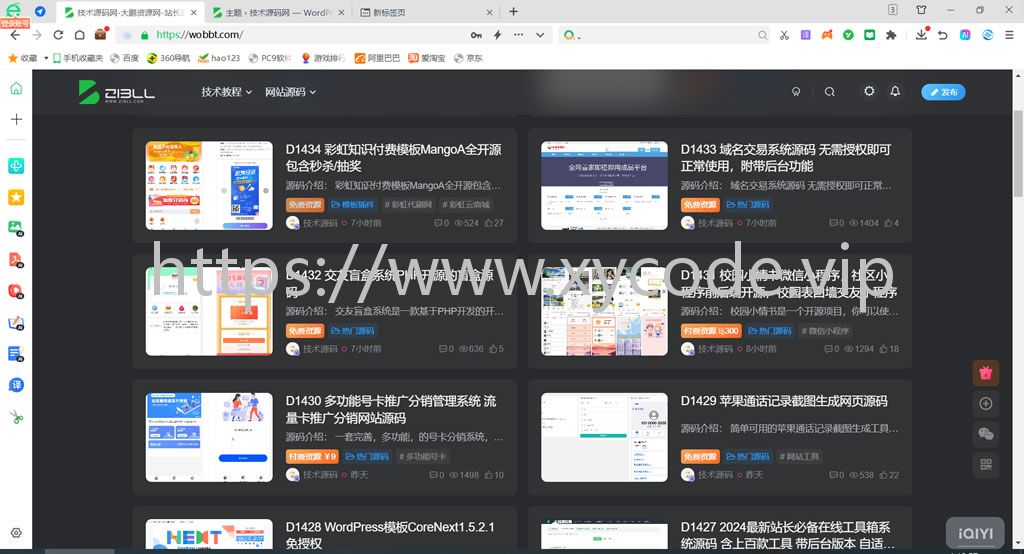
Task: Open the sidebar translate 译 icon
Action: pyautogui.click(x=16, y=385)
